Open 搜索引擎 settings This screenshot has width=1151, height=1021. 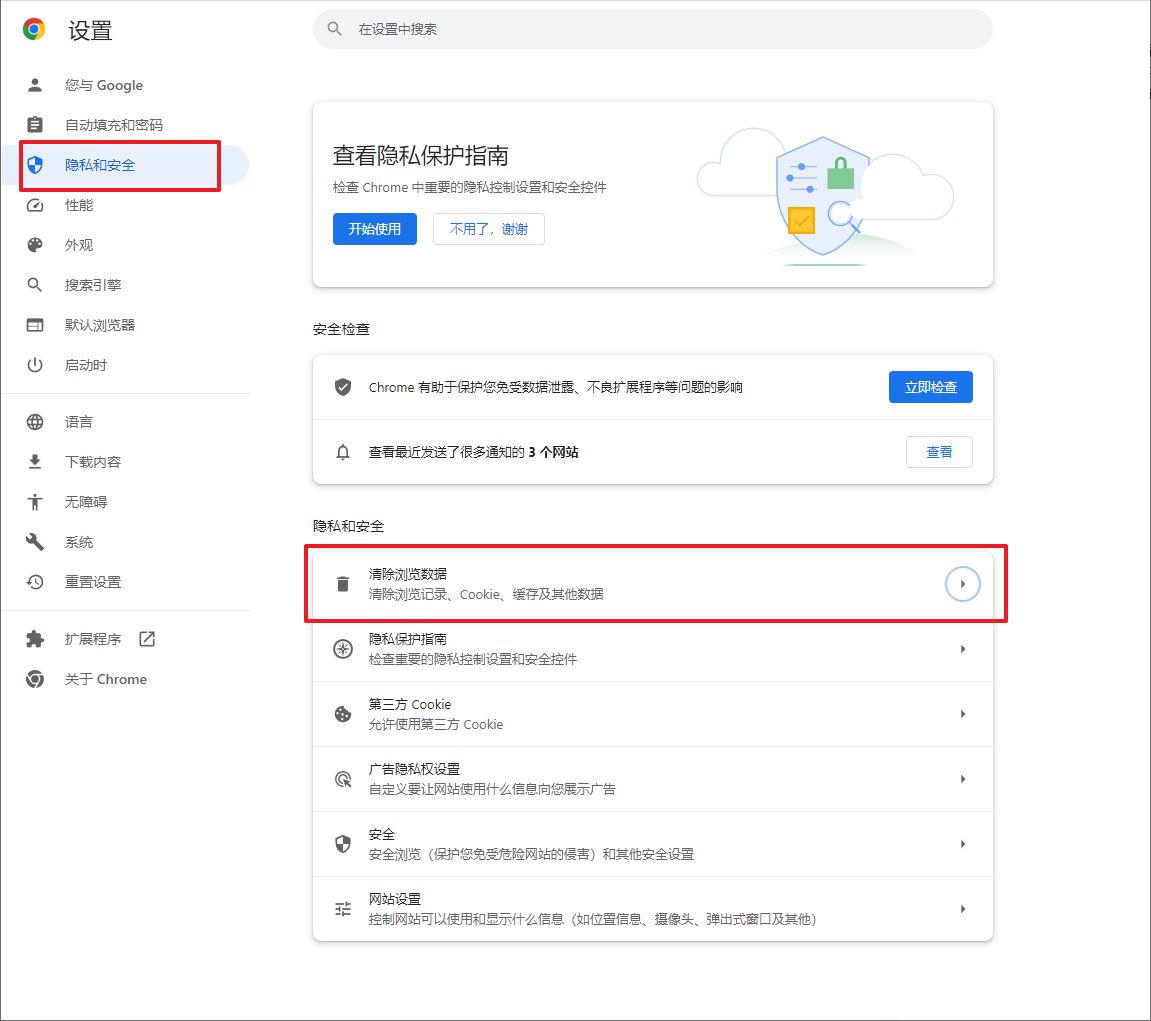[x=125, y=285]
